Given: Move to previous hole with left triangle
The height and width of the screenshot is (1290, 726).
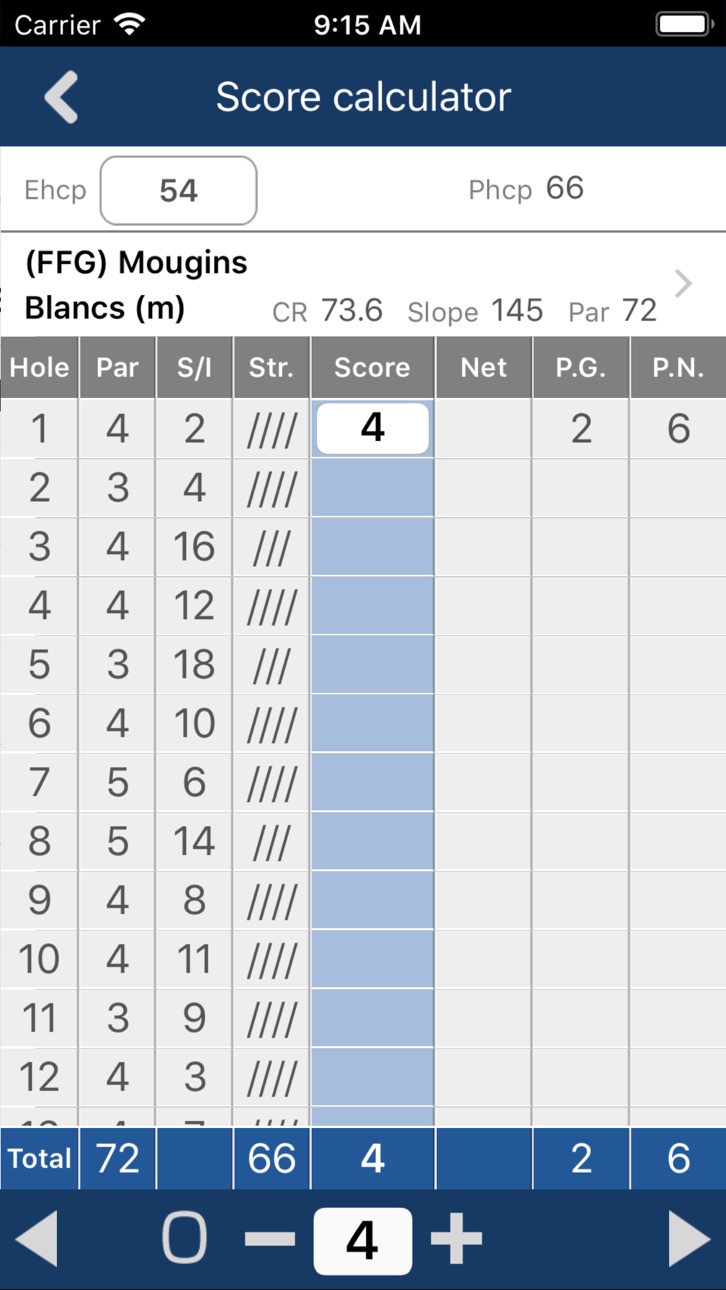Looking at the screenshot, I should click(37, 1239).
